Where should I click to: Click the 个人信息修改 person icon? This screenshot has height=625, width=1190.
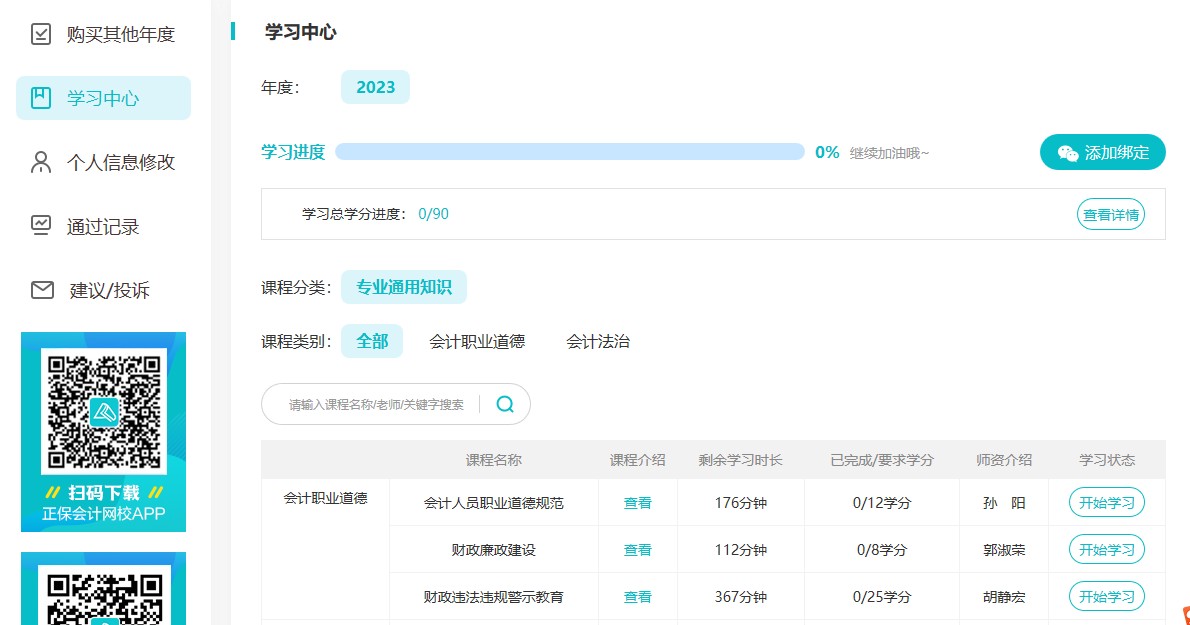click(41, 162)
